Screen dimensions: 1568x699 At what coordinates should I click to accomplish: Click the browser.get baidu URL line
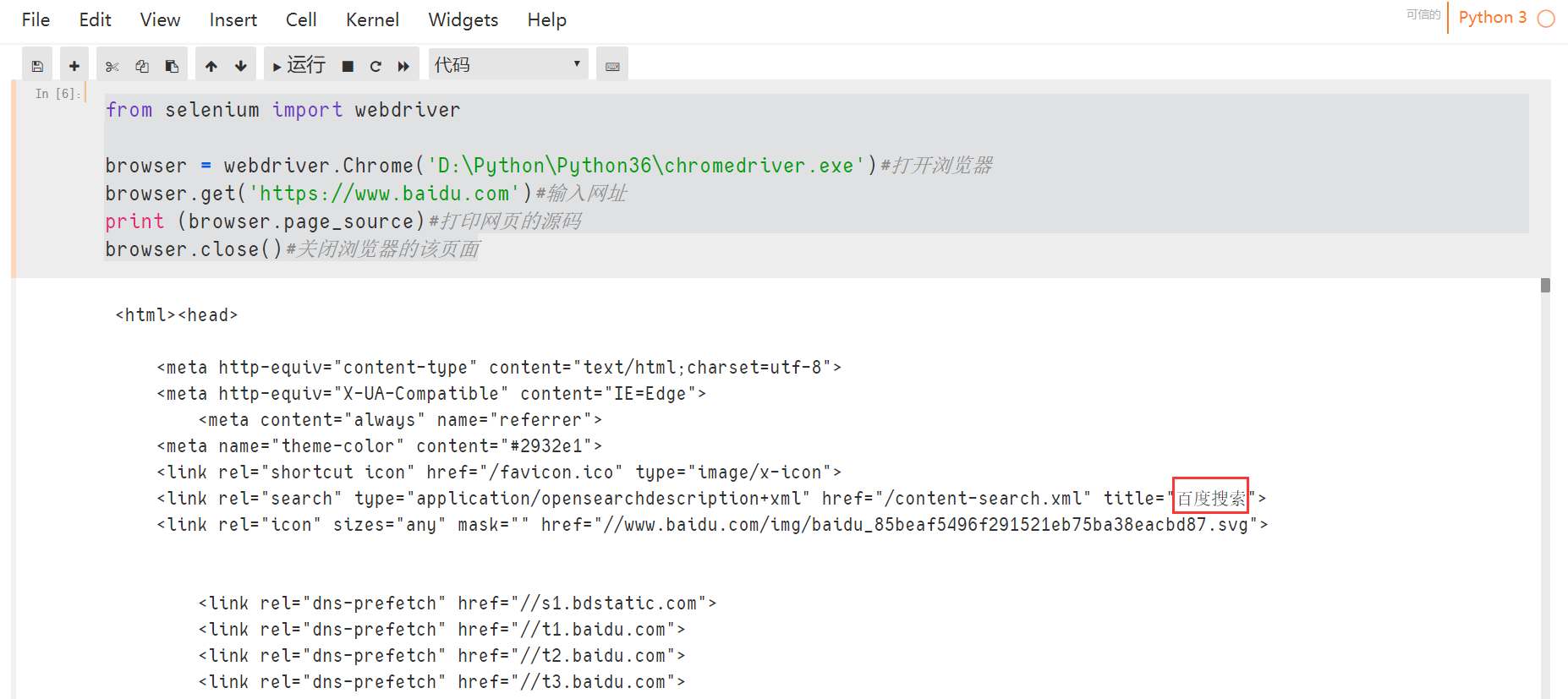365,194
